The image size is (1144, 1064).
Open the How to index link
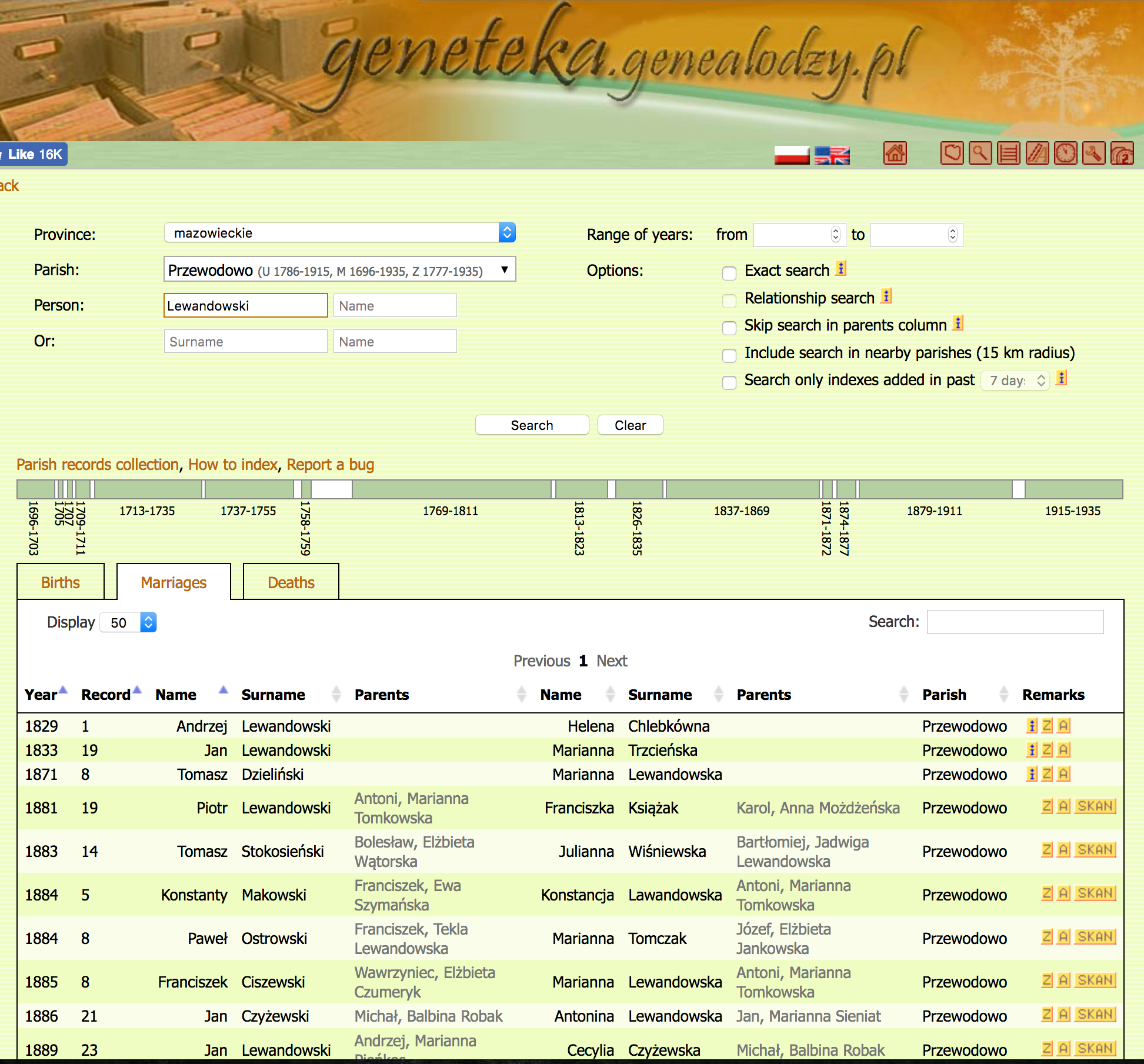point(232,465)
